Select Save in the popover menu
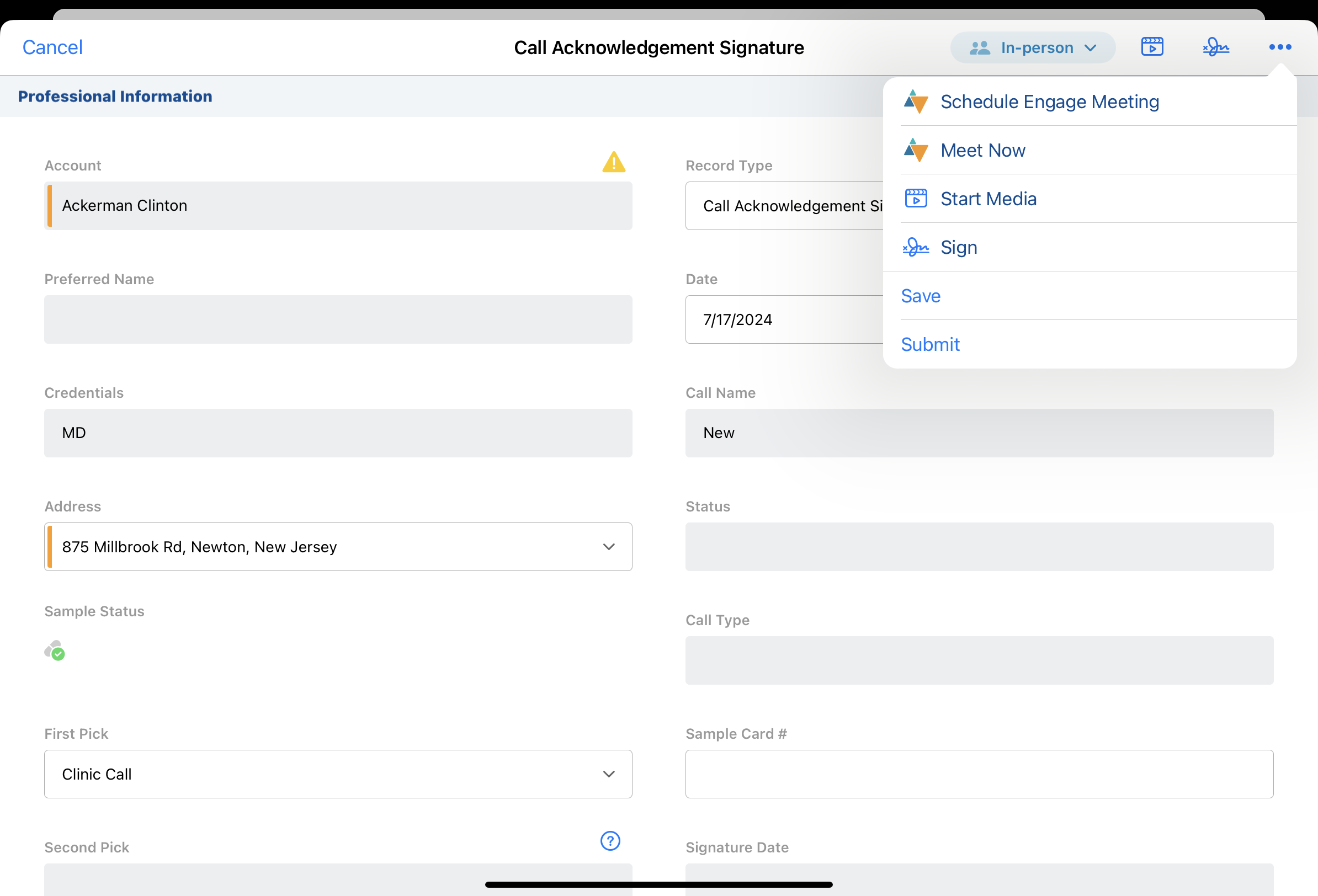This screenshot has width=1318, height=896. click(921, 296)
